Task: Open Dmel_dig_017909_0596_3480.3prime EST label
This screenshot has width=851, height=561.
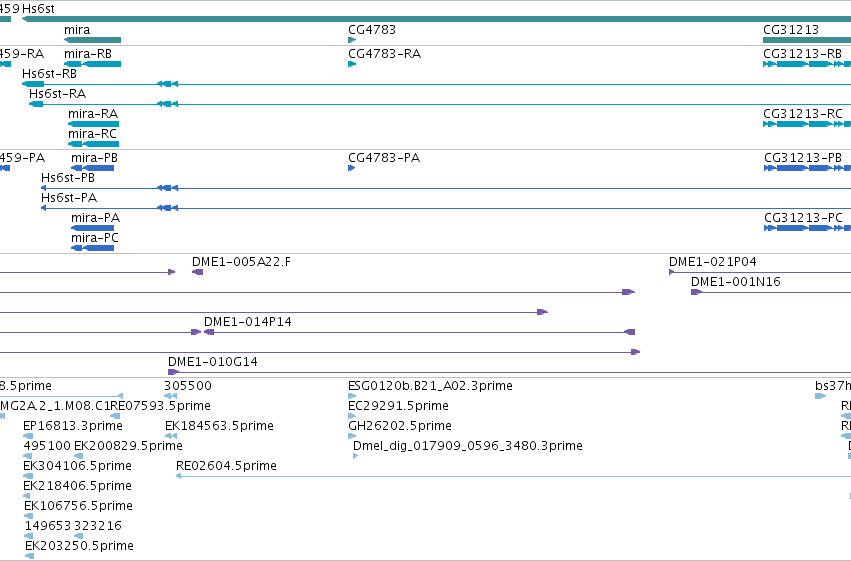Action: pyautogui.click(x=468, y=446)
